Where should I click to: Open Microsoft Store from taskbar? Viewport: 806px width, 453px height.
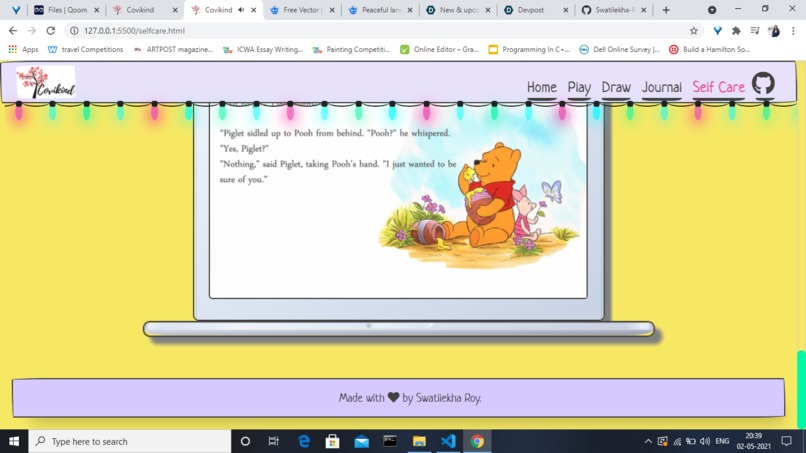pos(333,441)
